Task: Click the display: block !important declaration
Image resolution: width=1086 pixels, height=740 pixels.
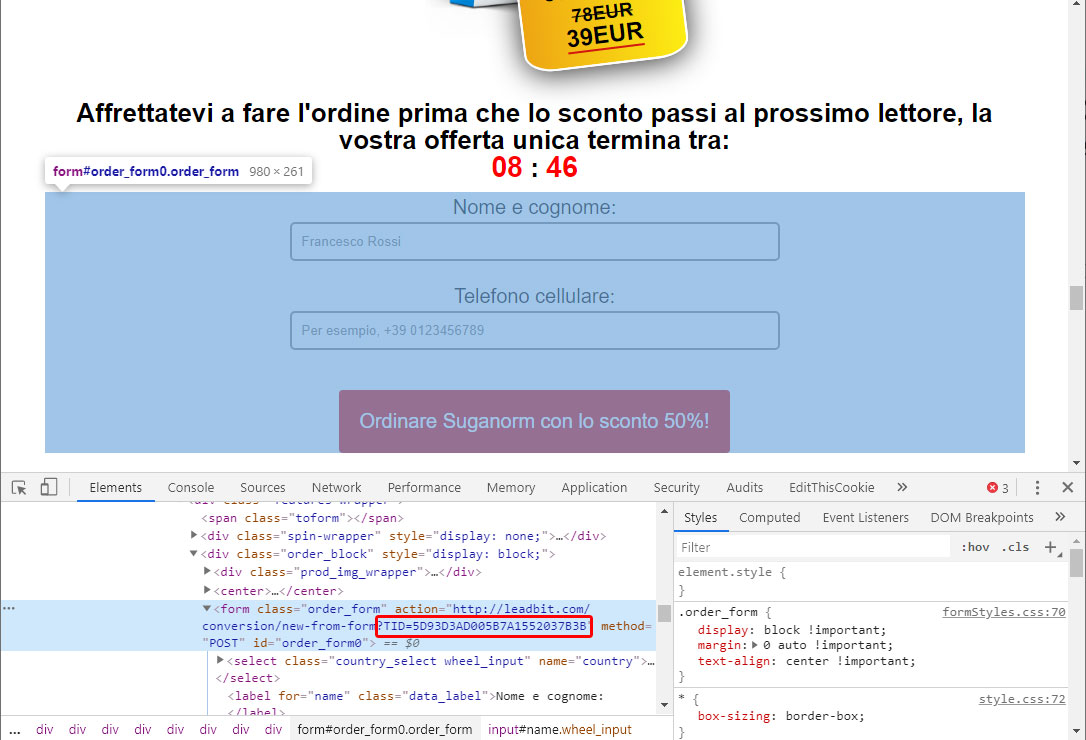Action: [x=792, y=630]
